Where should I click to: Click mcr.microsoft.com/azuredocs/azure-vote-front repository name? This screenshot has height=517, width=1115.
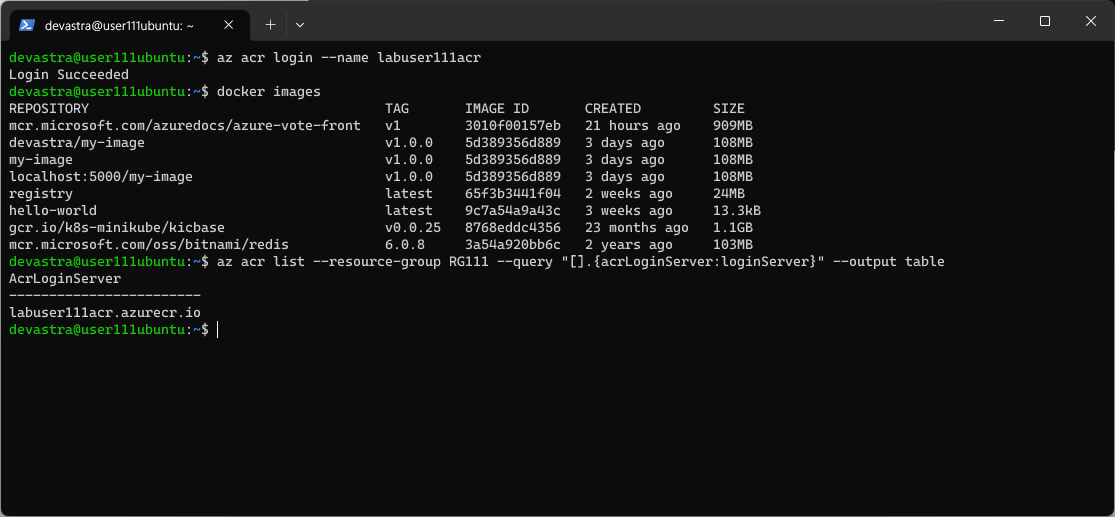click(185, 126)
